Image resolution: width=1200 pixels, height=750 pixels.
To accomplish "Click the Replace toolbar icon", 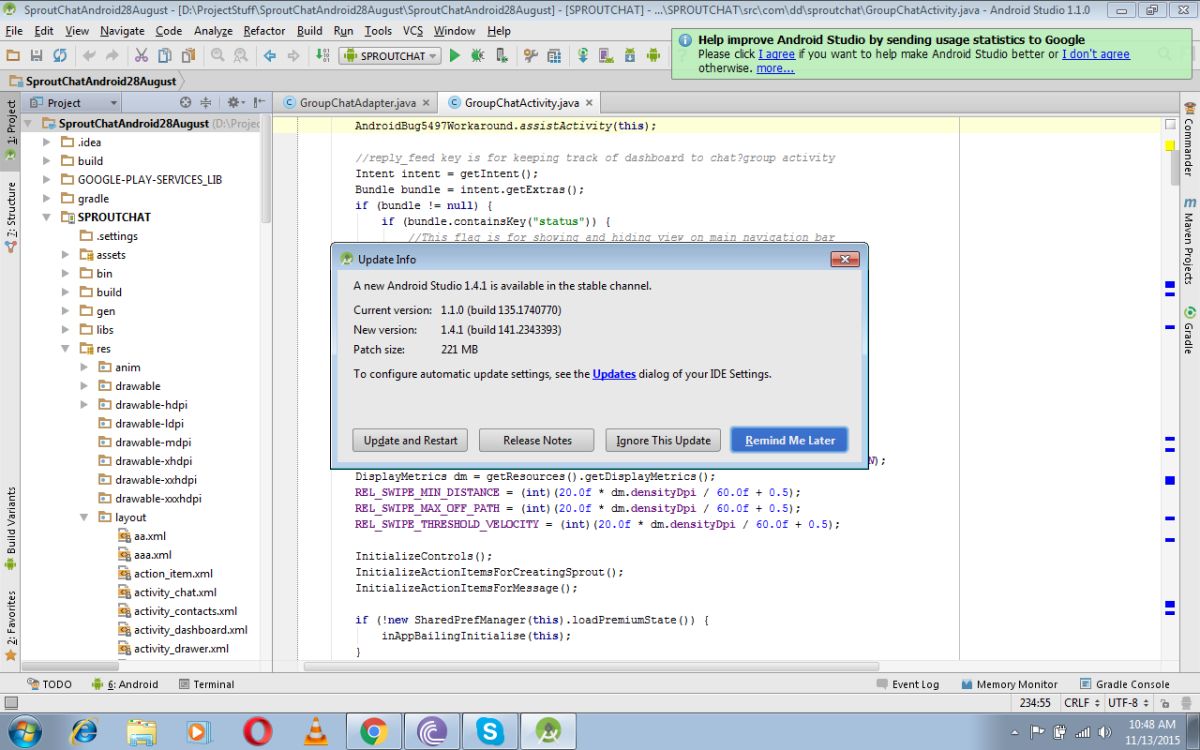I will (x=241, y=56).
